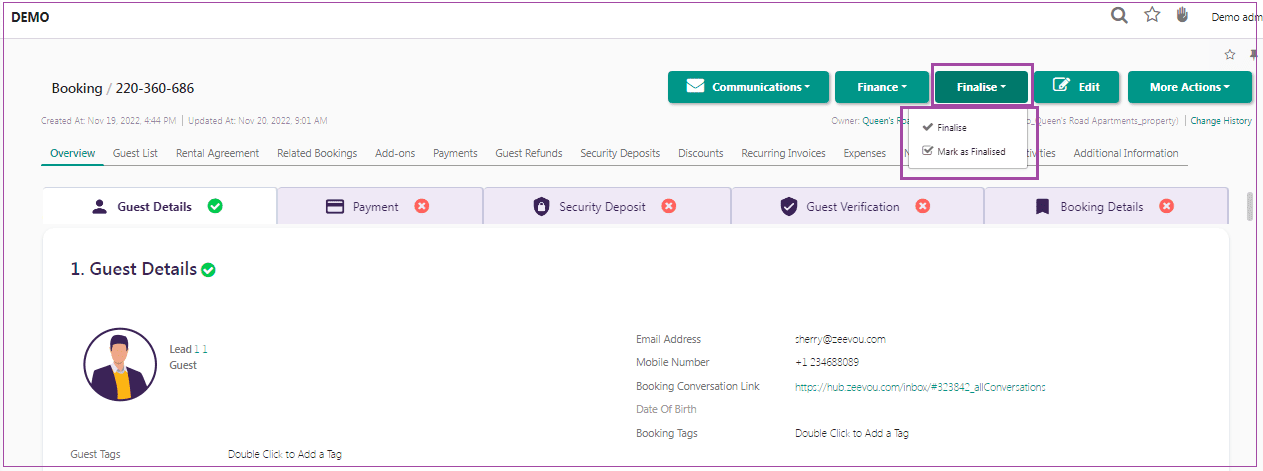The height and width of the screenshot is (471, 1263).
Task: Click the DEMO logo text
Action: click(x=30, y=17)
